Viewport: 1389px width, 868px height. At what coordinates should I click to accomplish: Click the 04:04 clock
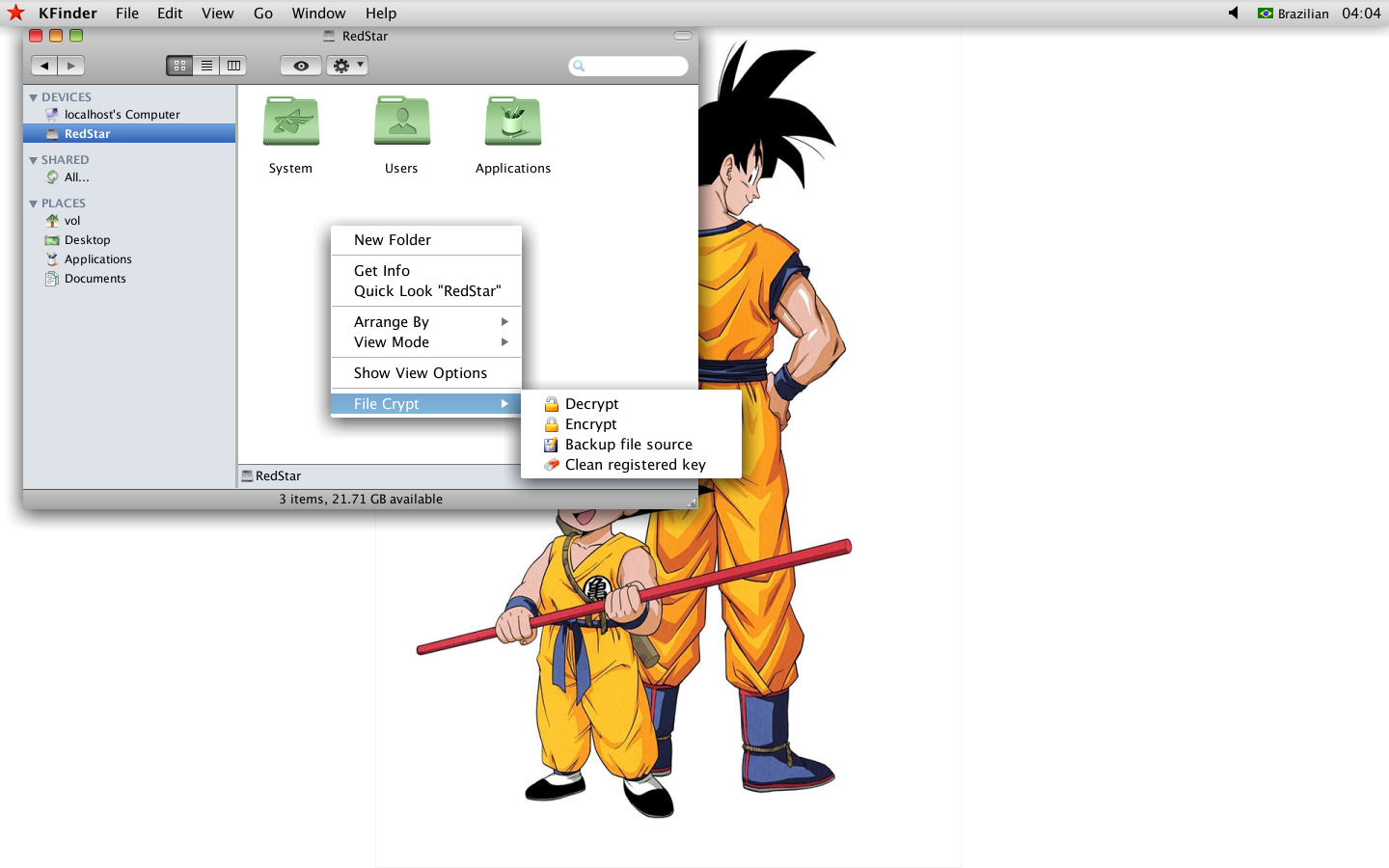(1361, 14)
